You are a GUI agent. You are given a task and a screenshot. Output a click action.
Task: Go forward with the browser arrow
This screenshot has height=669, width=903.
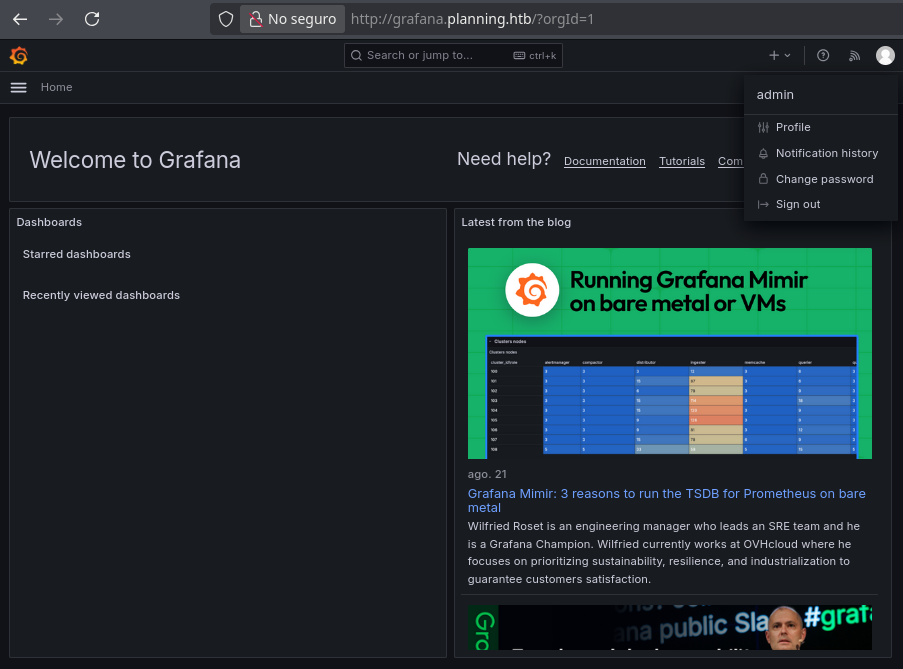pyautogui.click(x=56, y=19)
